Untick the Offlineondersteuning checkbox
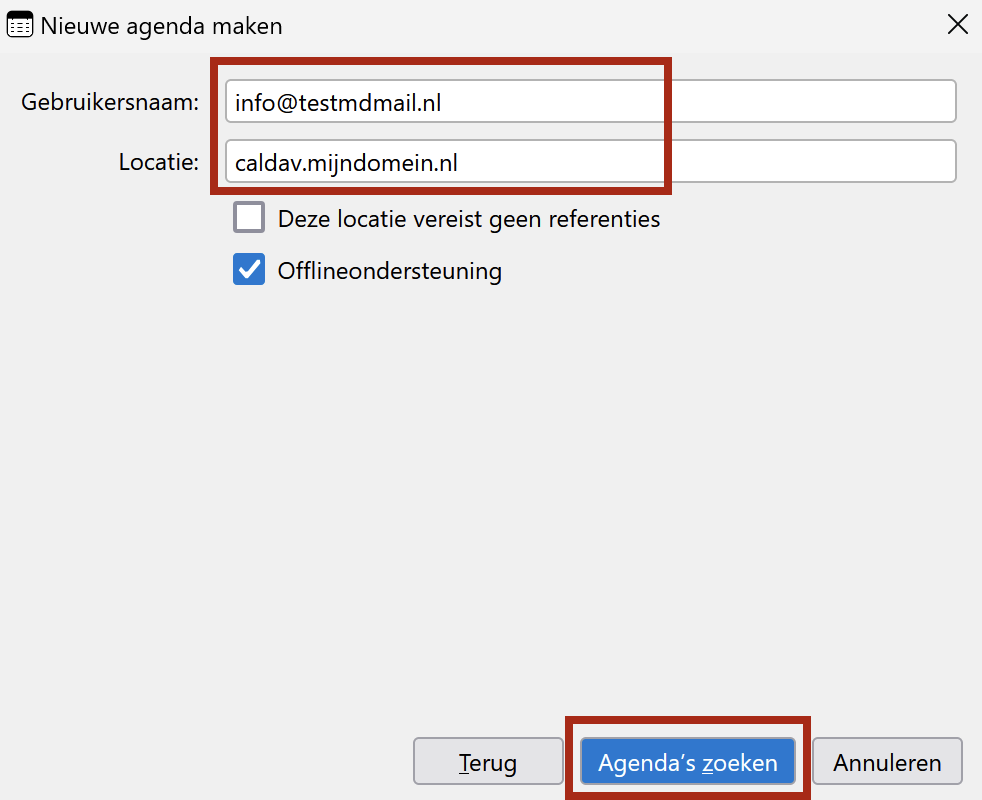The width and height of the screenshot is (982, 800). [x=249, y=270]
